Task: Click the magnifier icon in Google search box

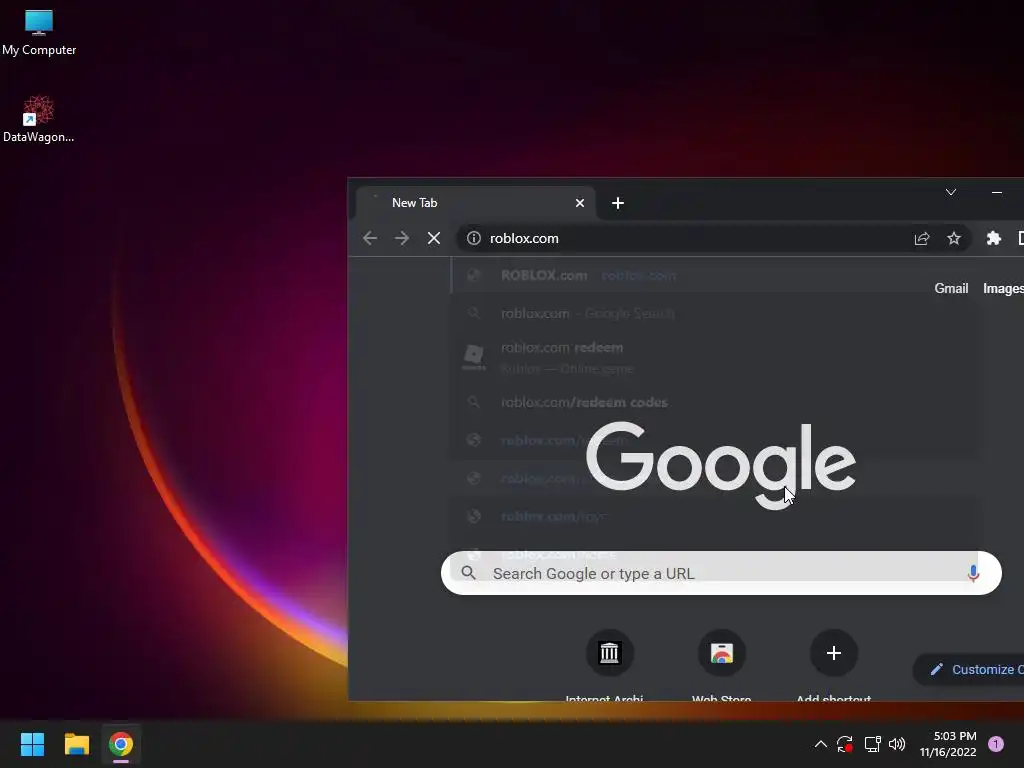Action: 468,573
